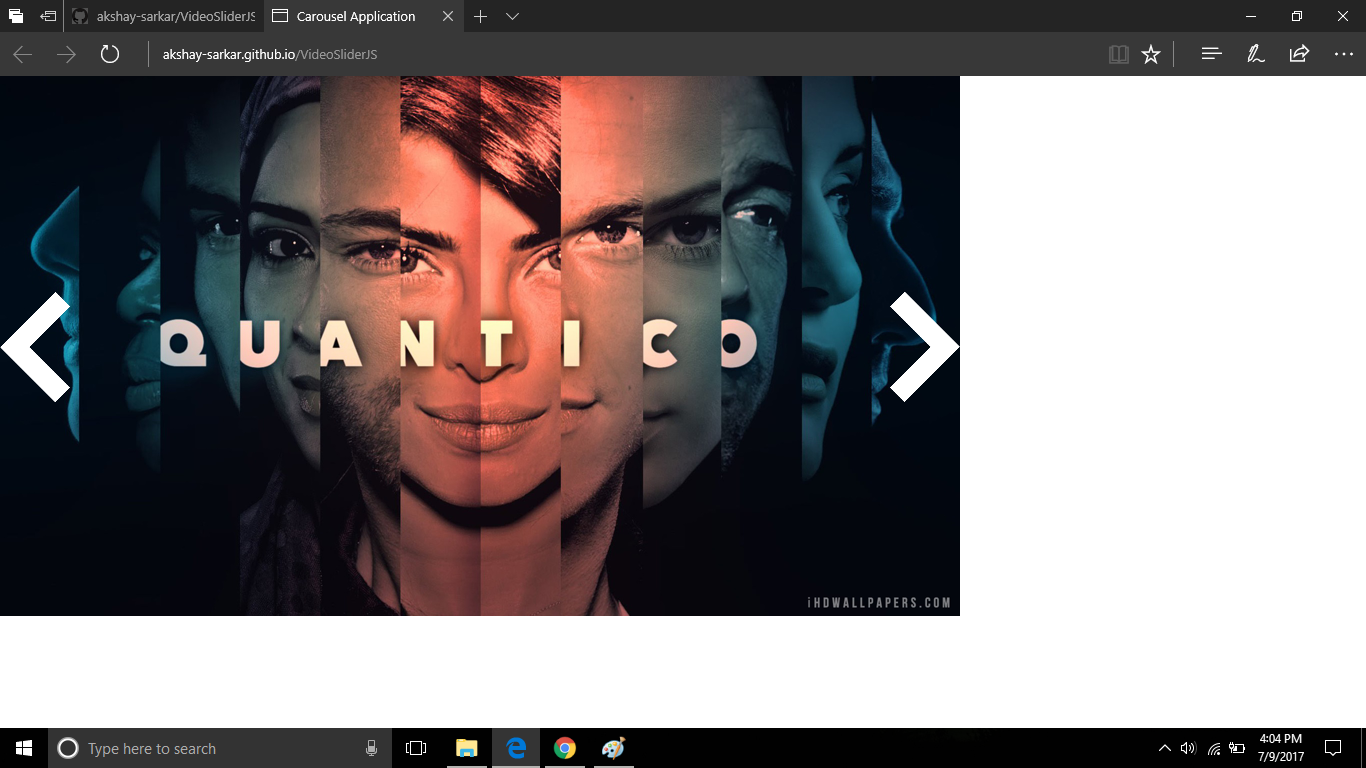The height and width of the screenshot is (768, 1366).
Task: Advance to the next carousel slide
Action: click(x=924, y=346)
